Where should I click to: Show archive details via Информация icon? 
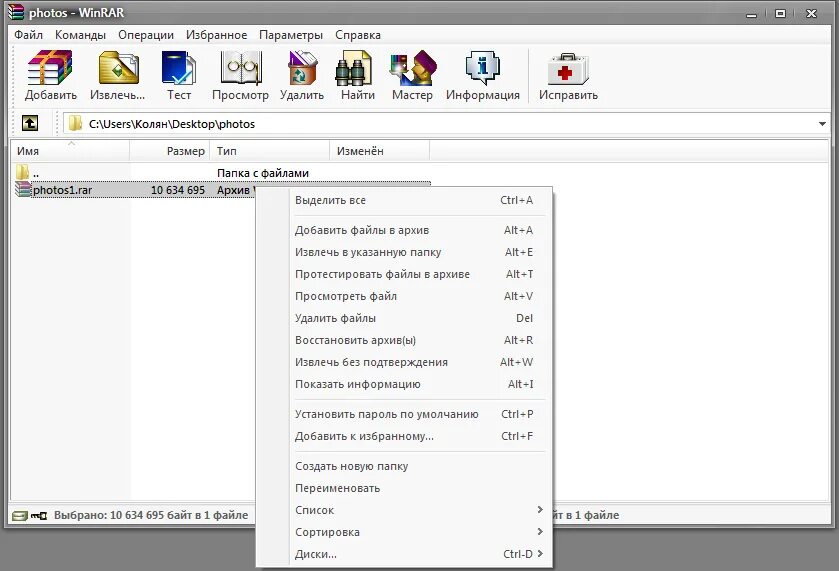(483, 67)
